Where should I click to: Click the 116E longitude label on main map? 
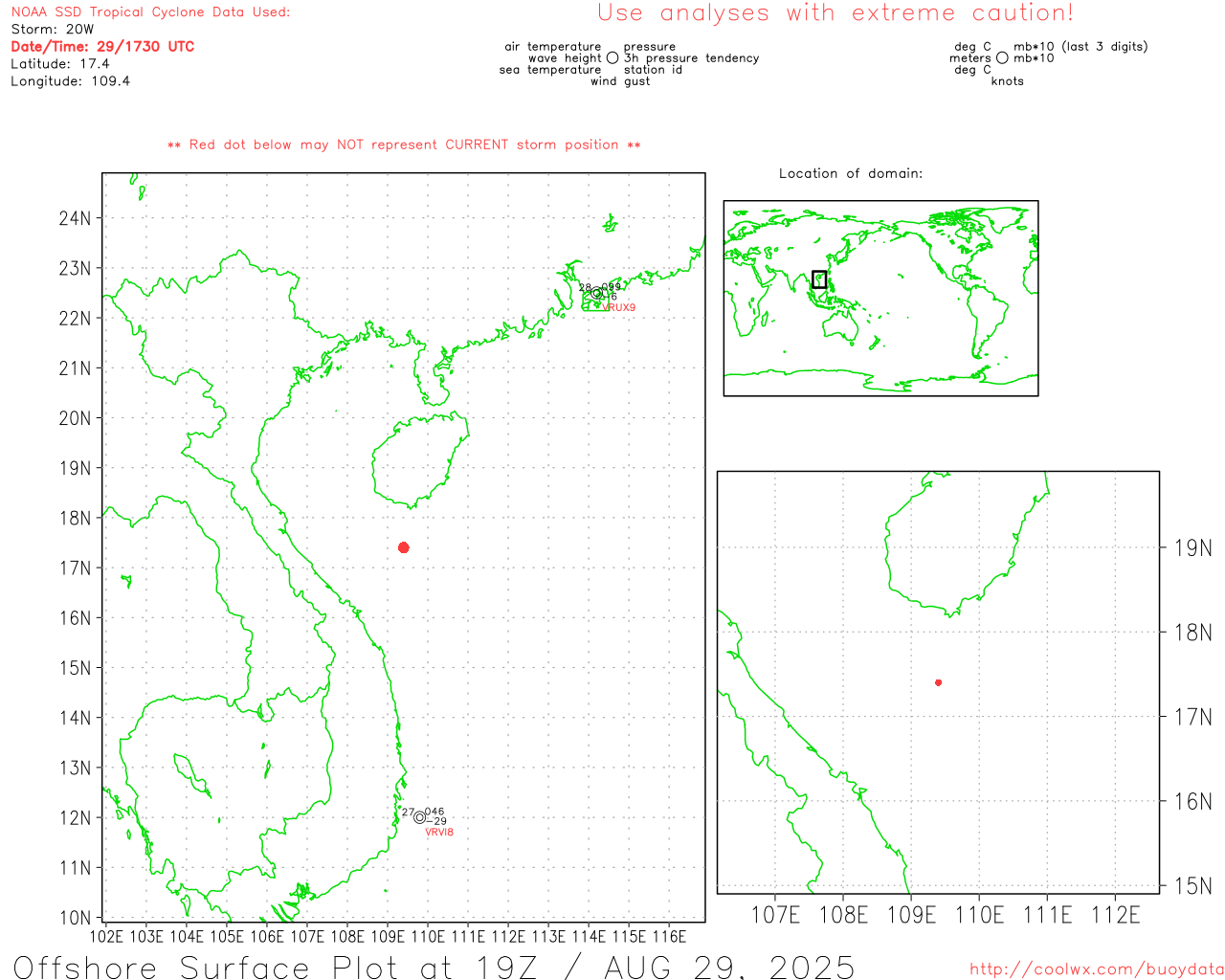(669, 936)
